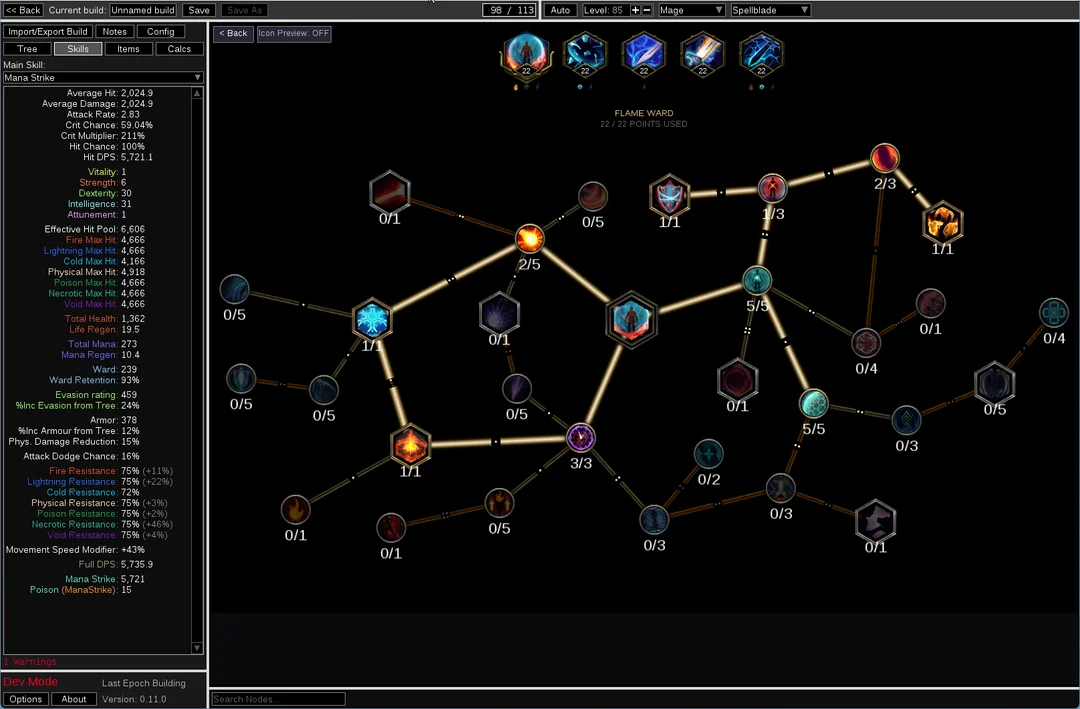The height and width of the screenshot is (709, 1080).
Task: Click the Unnamed build name field
Action: point(143,10)
